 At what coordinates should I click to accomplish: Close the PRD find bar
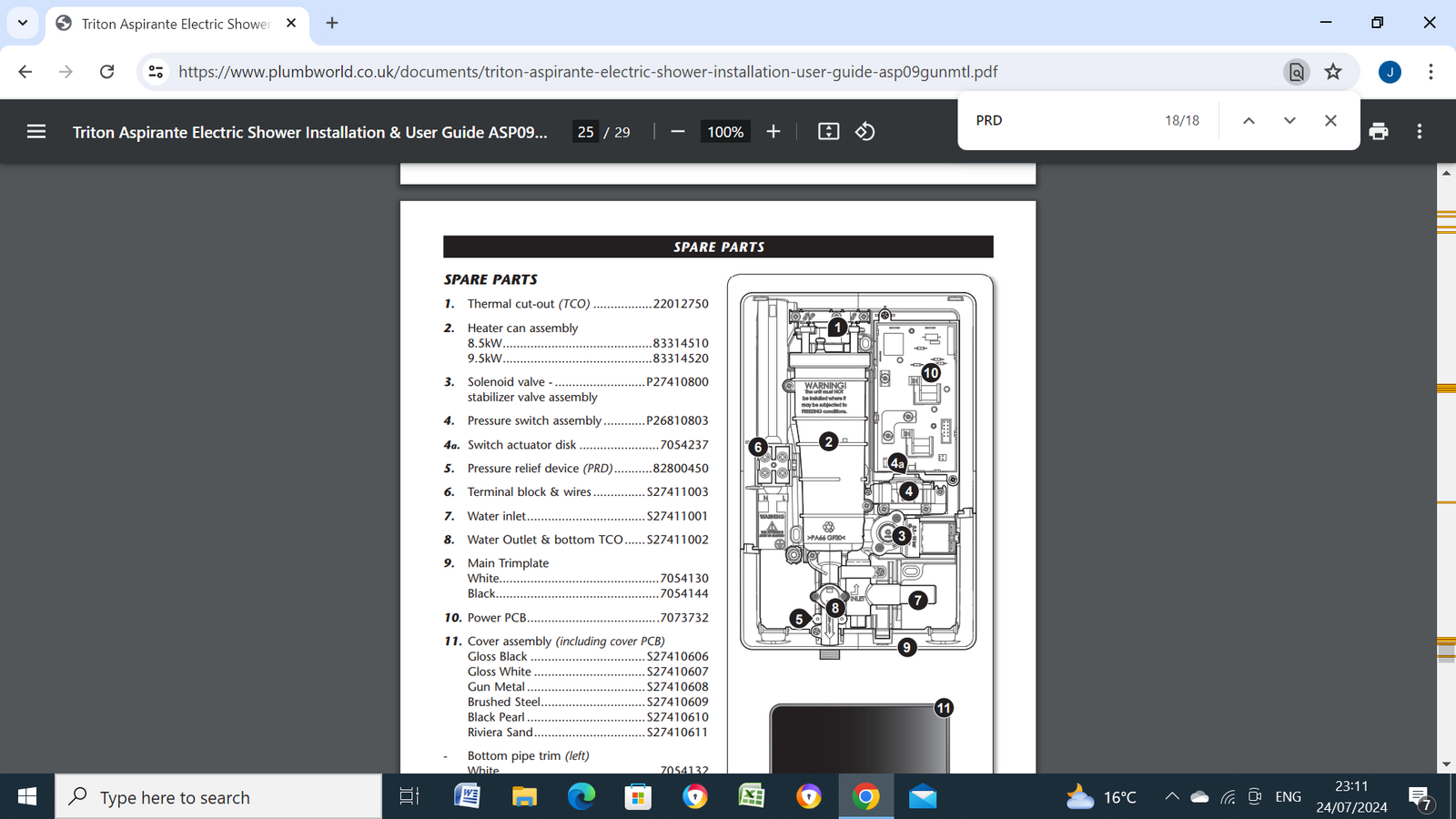click(1330, 119)
